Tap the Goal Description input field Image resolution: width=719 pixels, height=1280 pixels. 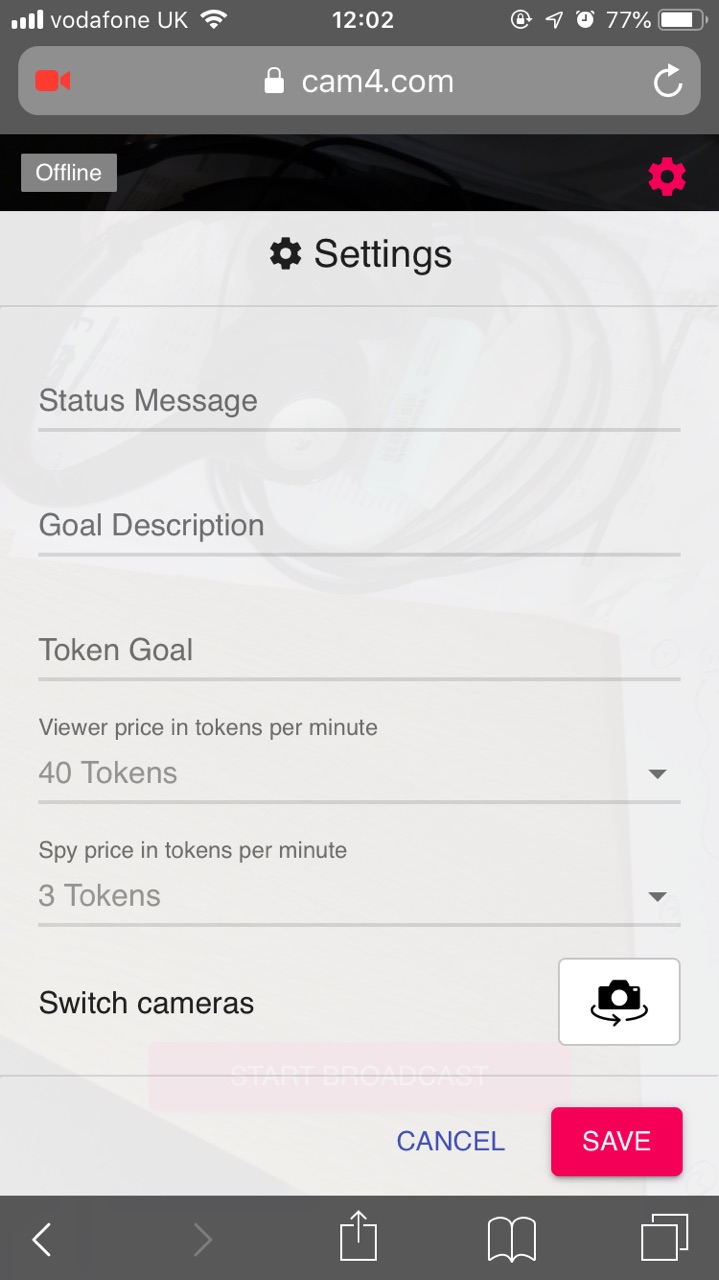tap(358, 526)
